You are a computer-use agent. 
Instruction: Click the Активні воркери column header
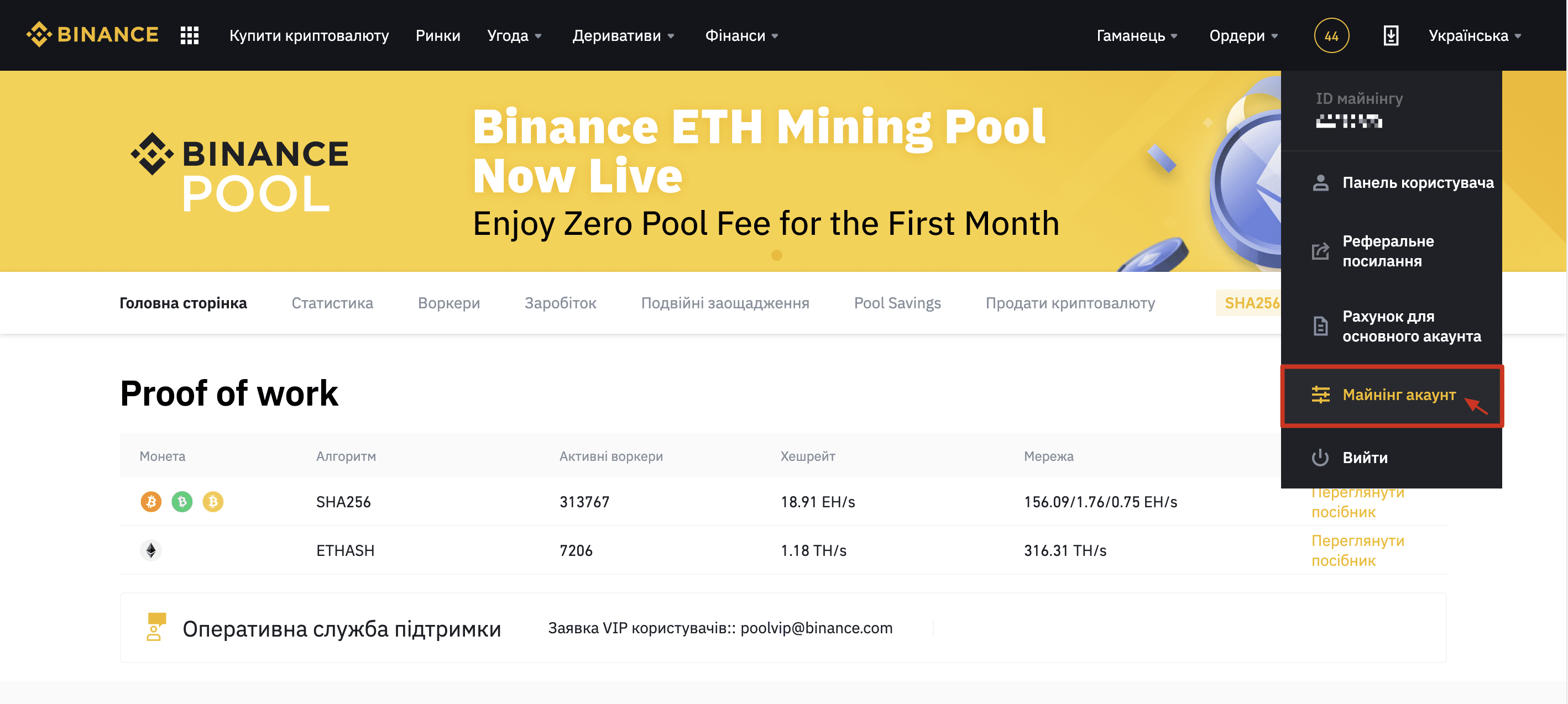click(611, 456)
